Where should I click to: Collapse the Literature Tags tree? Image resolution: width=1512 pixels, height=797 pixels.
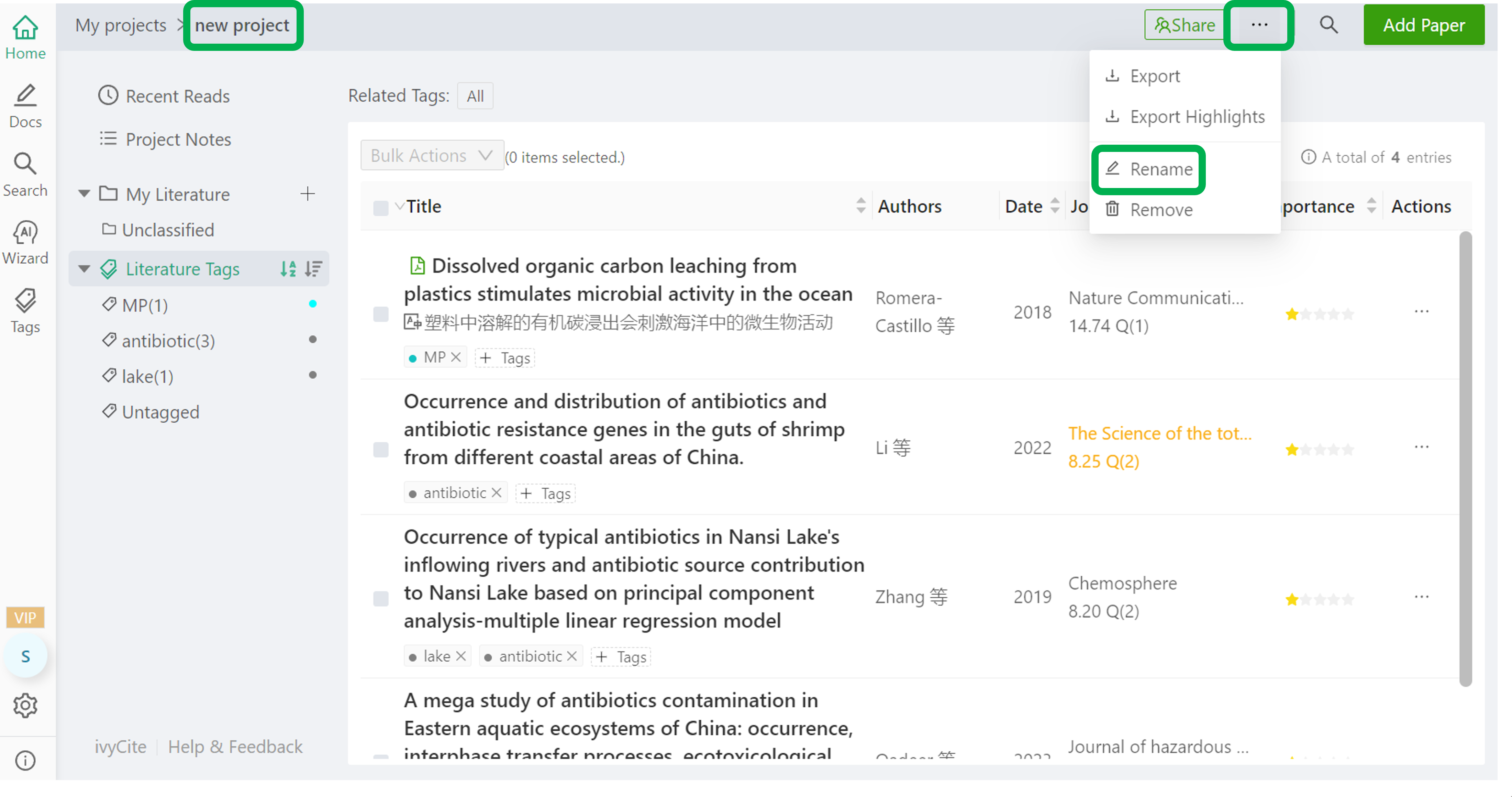point(84,269)
